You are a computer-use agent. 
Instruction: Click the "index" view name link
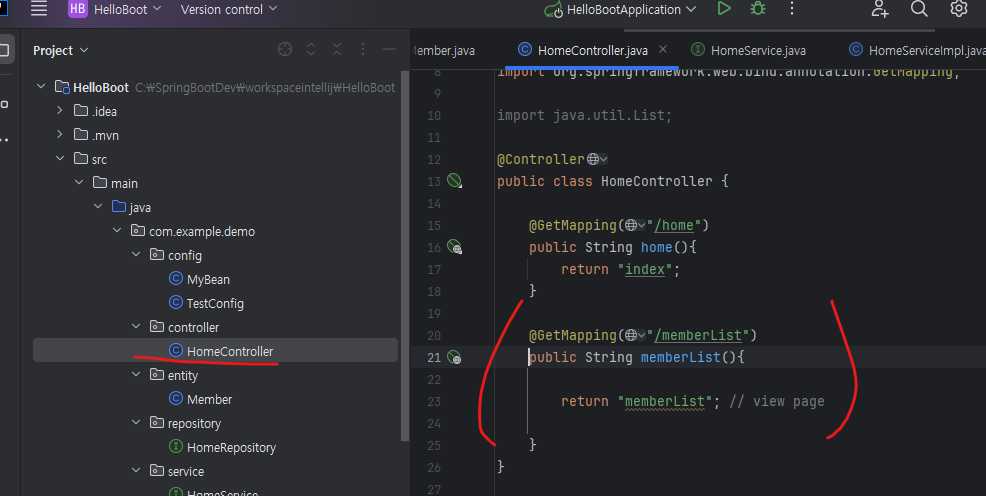coord(645,269)
